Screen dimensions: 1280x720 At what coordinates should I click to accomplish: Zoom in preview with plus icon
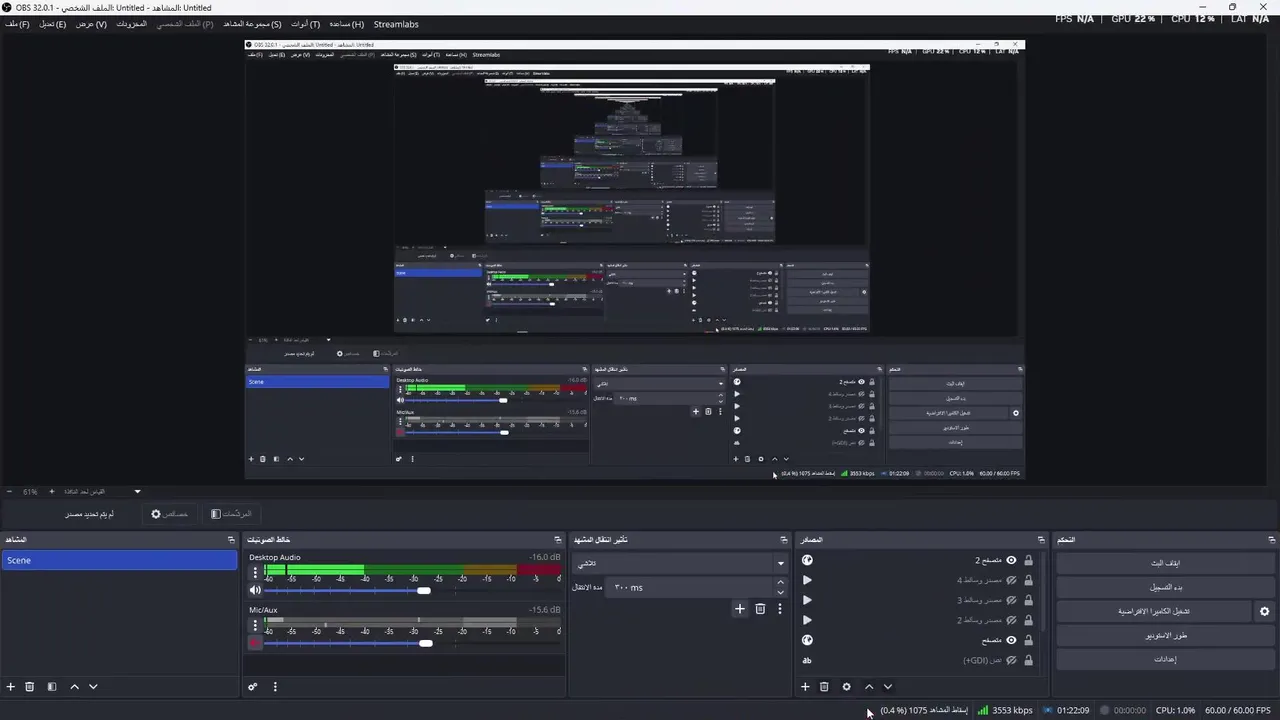[52, 491]
